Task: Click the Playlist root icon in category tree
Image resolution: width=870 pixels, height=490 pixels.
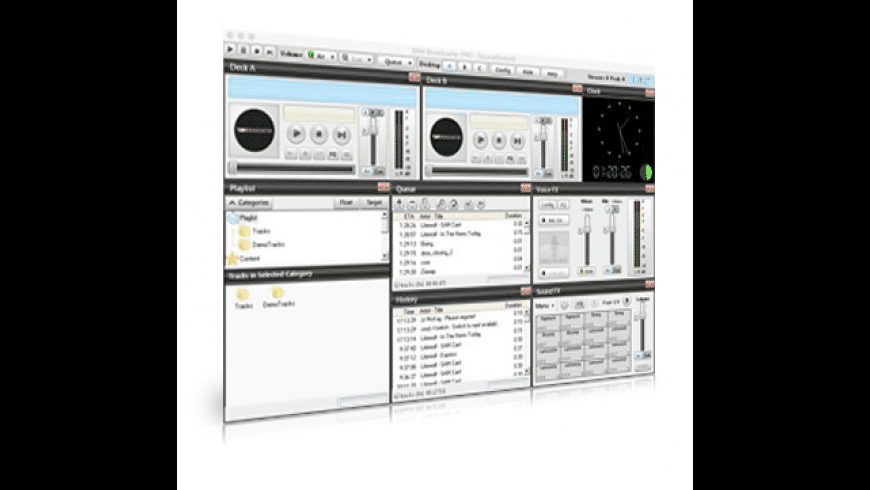Action: [233, 218]
